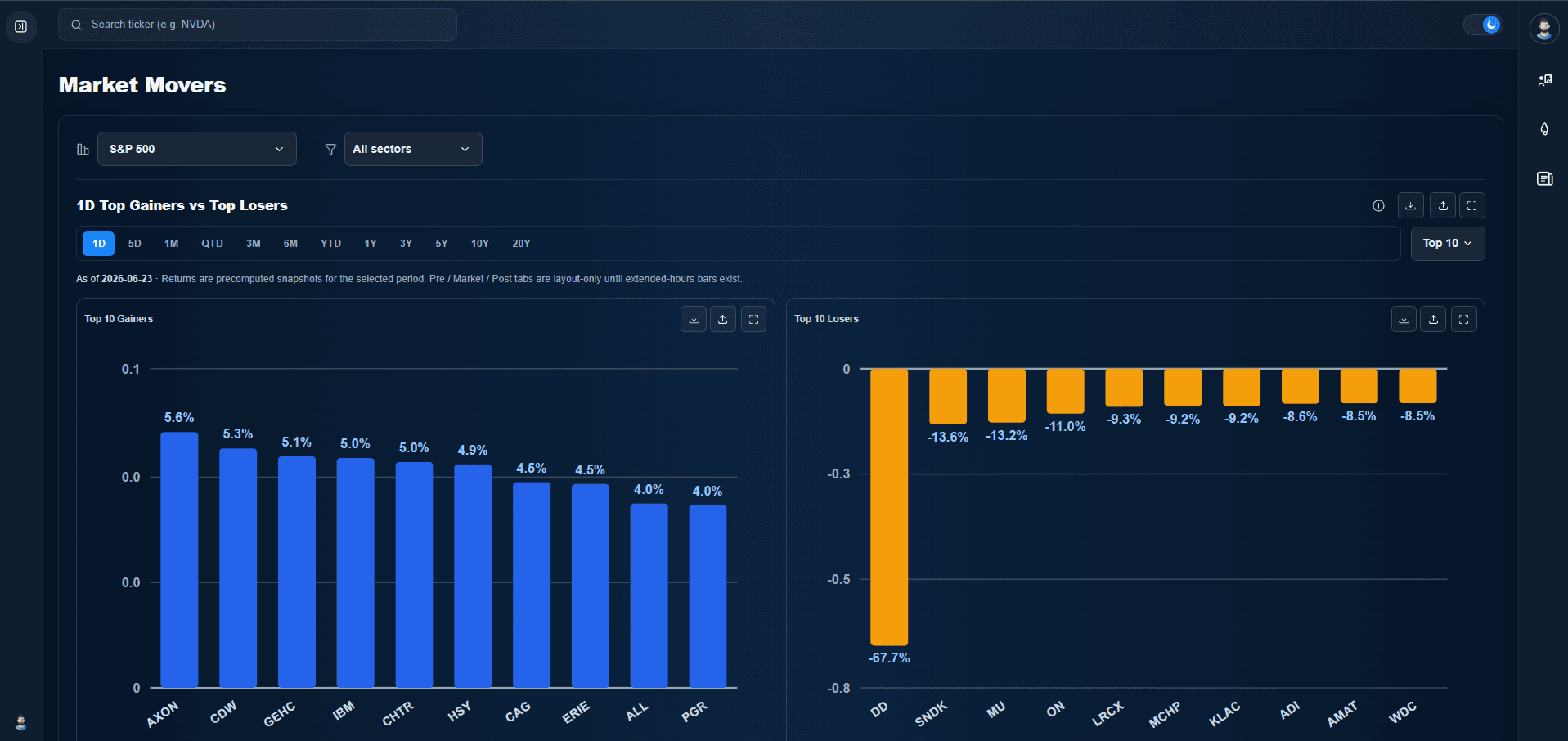Click the sector filter funnel icon

330,149
